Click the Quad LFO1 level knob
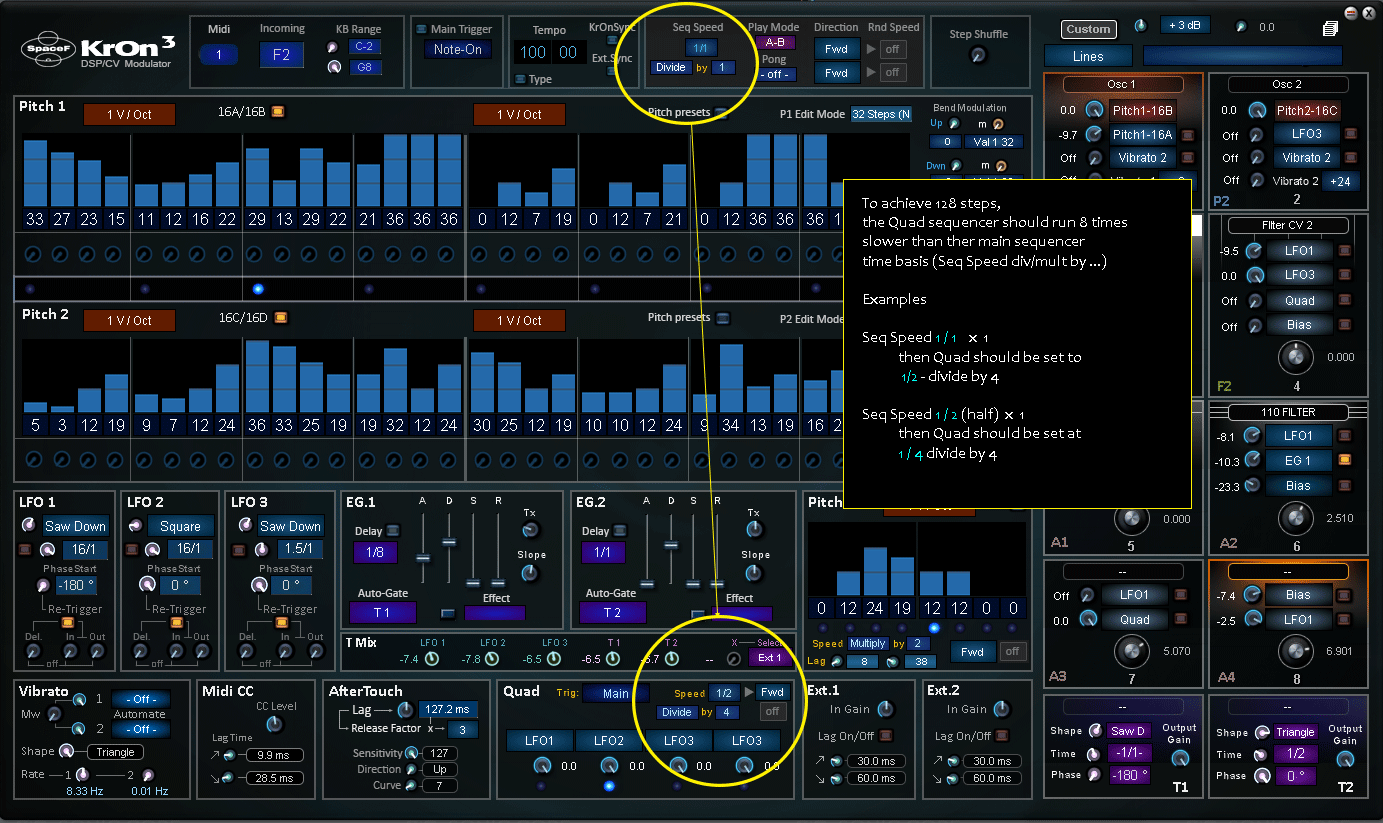Viewport: 1383px width, 823px height. pyautogui.click(x=542, y=766)
